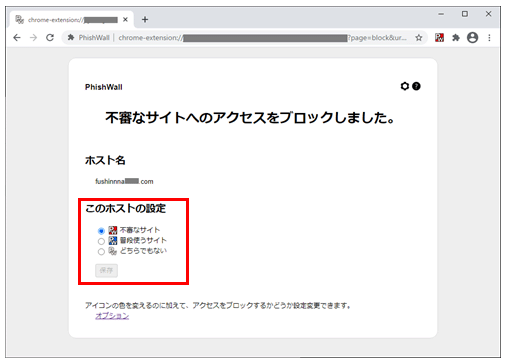Select the どちらでもない radio button
507x364 pixels.
coord(101,252)
